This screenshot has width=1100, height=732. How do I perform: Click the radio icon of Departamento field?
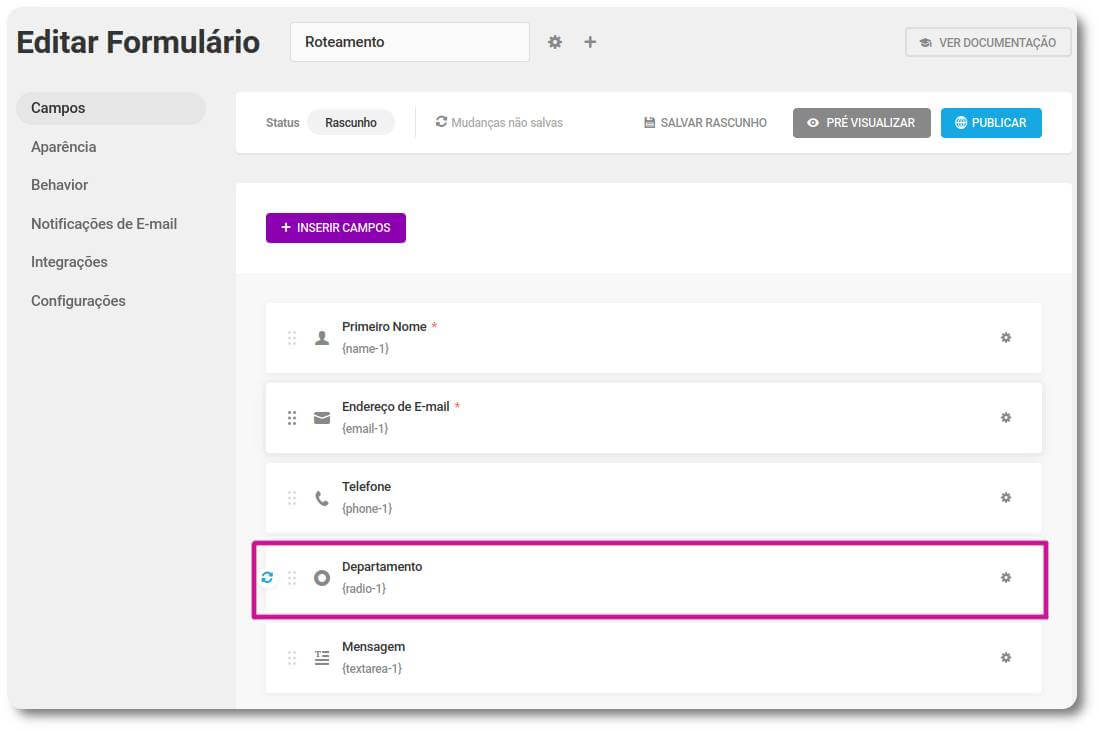click(322, 578)
